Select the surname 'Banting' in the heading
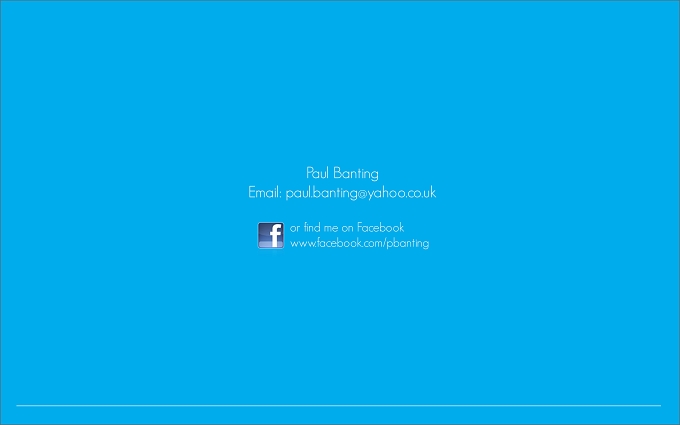 coord(356,173)
